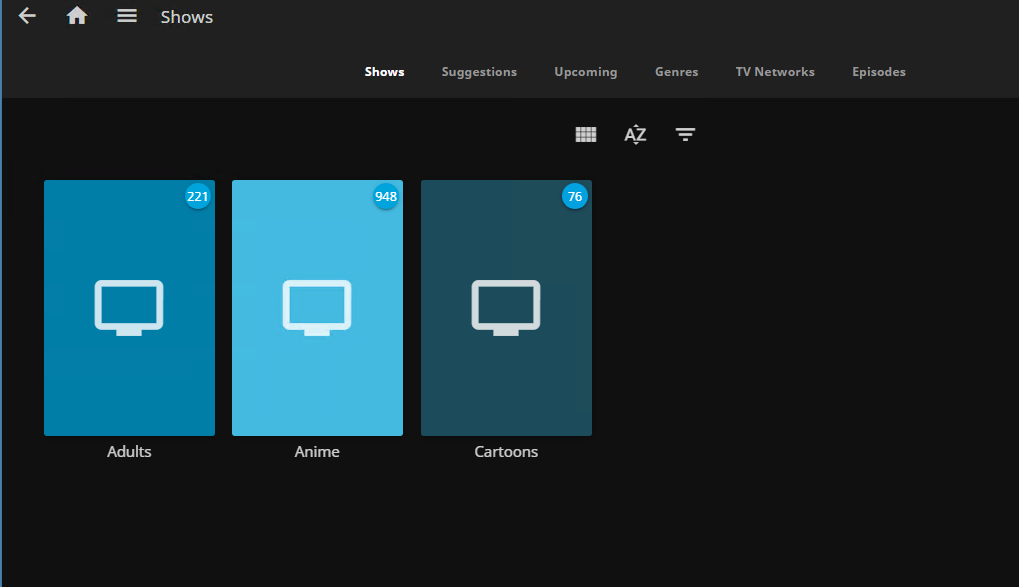Open the A-Z sort options
Screen dimensions: 1019x587
(635, 134)
